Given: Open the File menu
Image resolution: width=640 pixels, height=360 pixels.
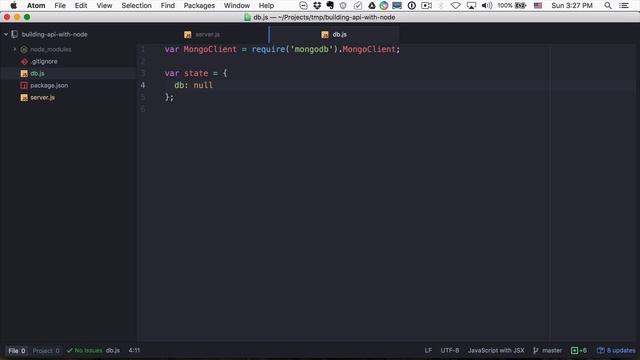Looking at the screenshot, I should [60, 5].
